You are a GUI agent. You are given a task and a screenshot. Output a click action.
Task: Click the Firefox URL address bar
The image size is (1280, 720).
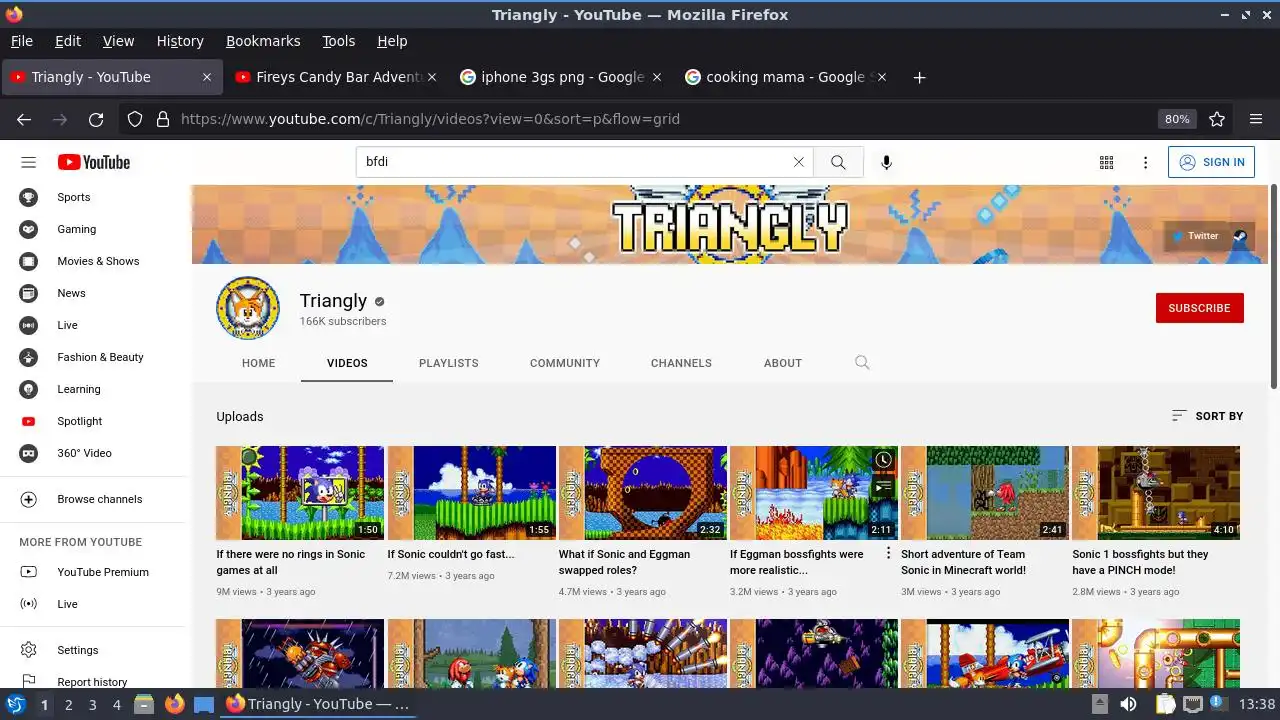tap(660, 119)
